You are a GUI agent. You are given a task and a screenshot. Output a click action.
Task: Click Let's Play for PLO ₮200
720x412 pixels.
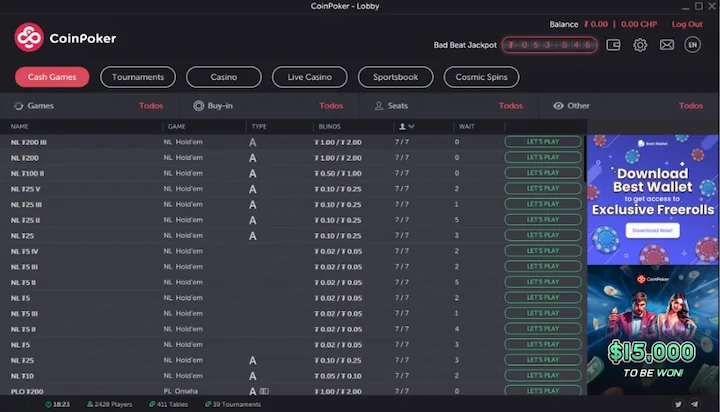pyautogui.click(x=543, y=390)
